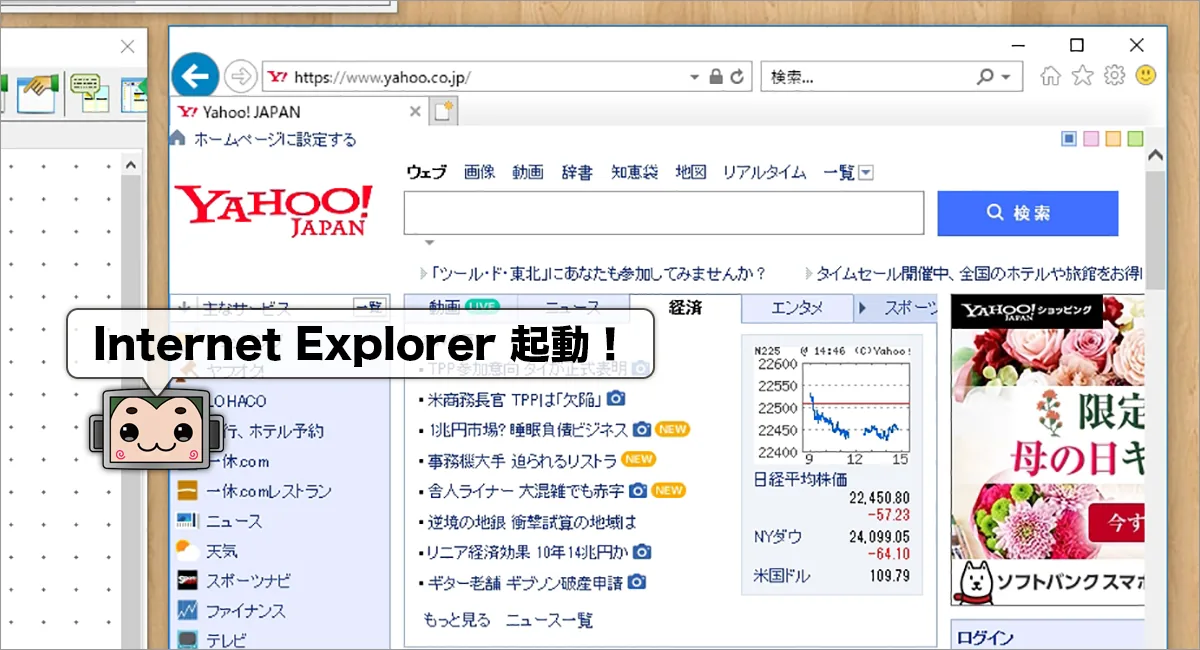
Task: Click the page scrollbar up arrow
Action: point(1156,155)
